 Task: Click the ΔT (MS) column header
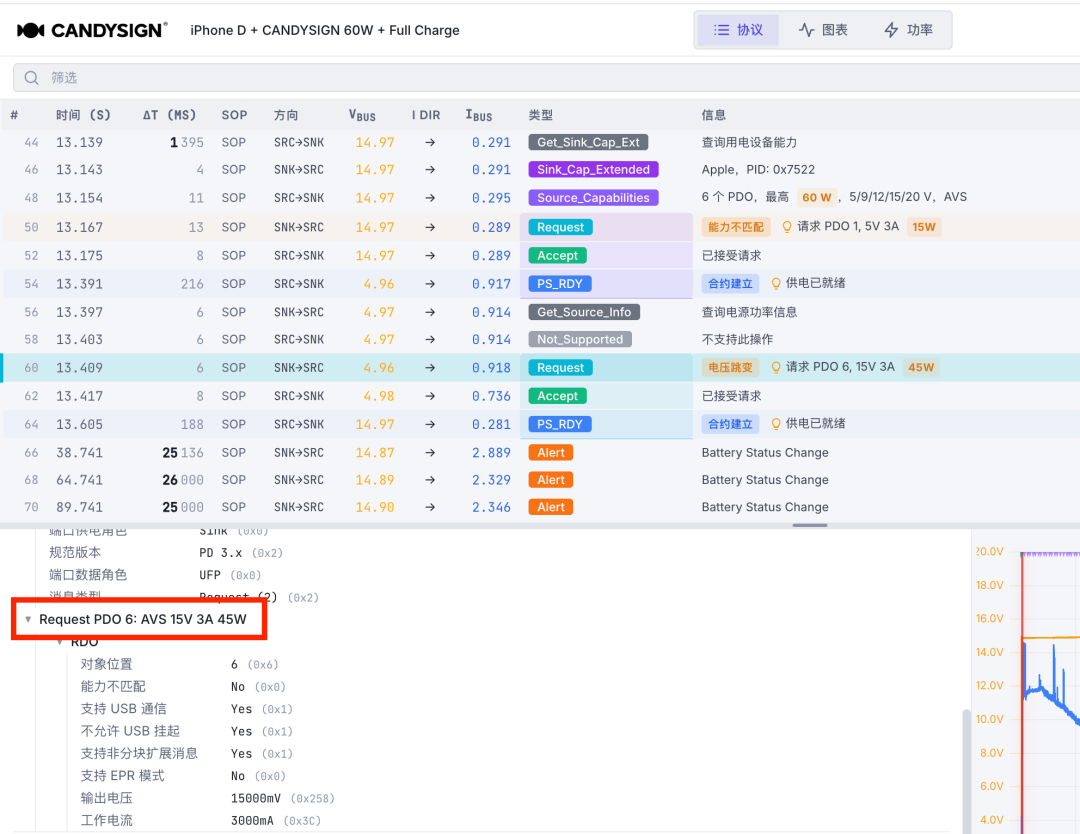coord(169,115)
